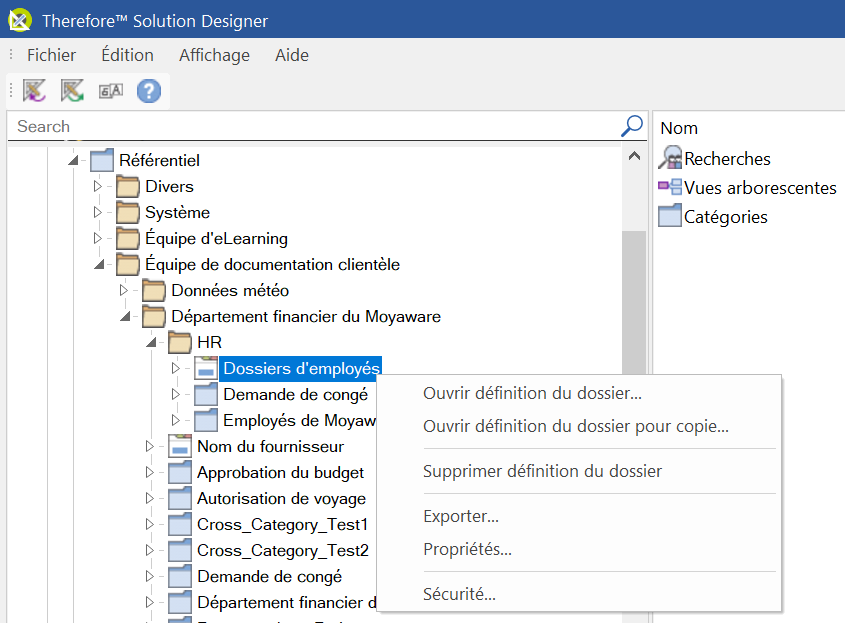Open the Aide menu
The image size is (845, 623).
pyautogui.click(x=292, y=55)
